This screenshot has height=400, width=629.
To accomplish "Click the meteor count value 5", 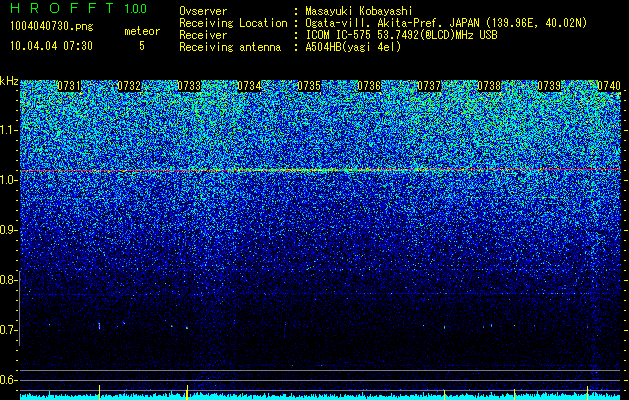I will click(x=142, y=46).
